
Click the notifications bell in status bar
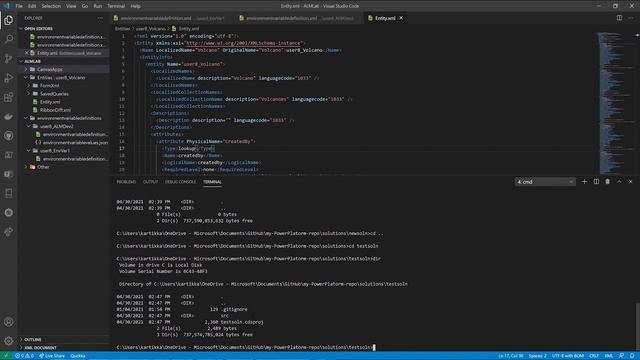point(632,356)
